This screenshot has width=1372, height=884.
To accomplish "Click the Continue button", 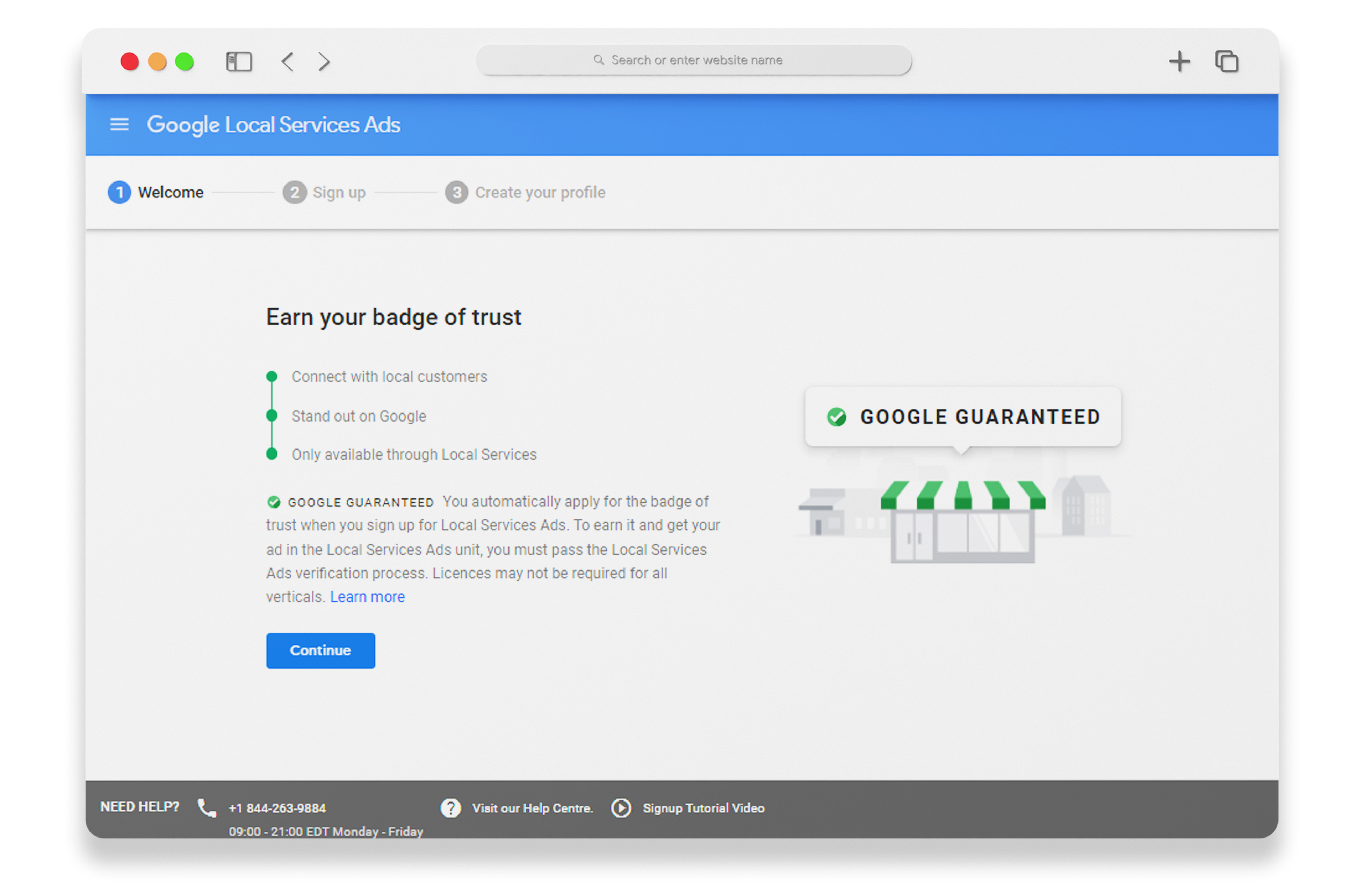I will click(x=320, y=651).
